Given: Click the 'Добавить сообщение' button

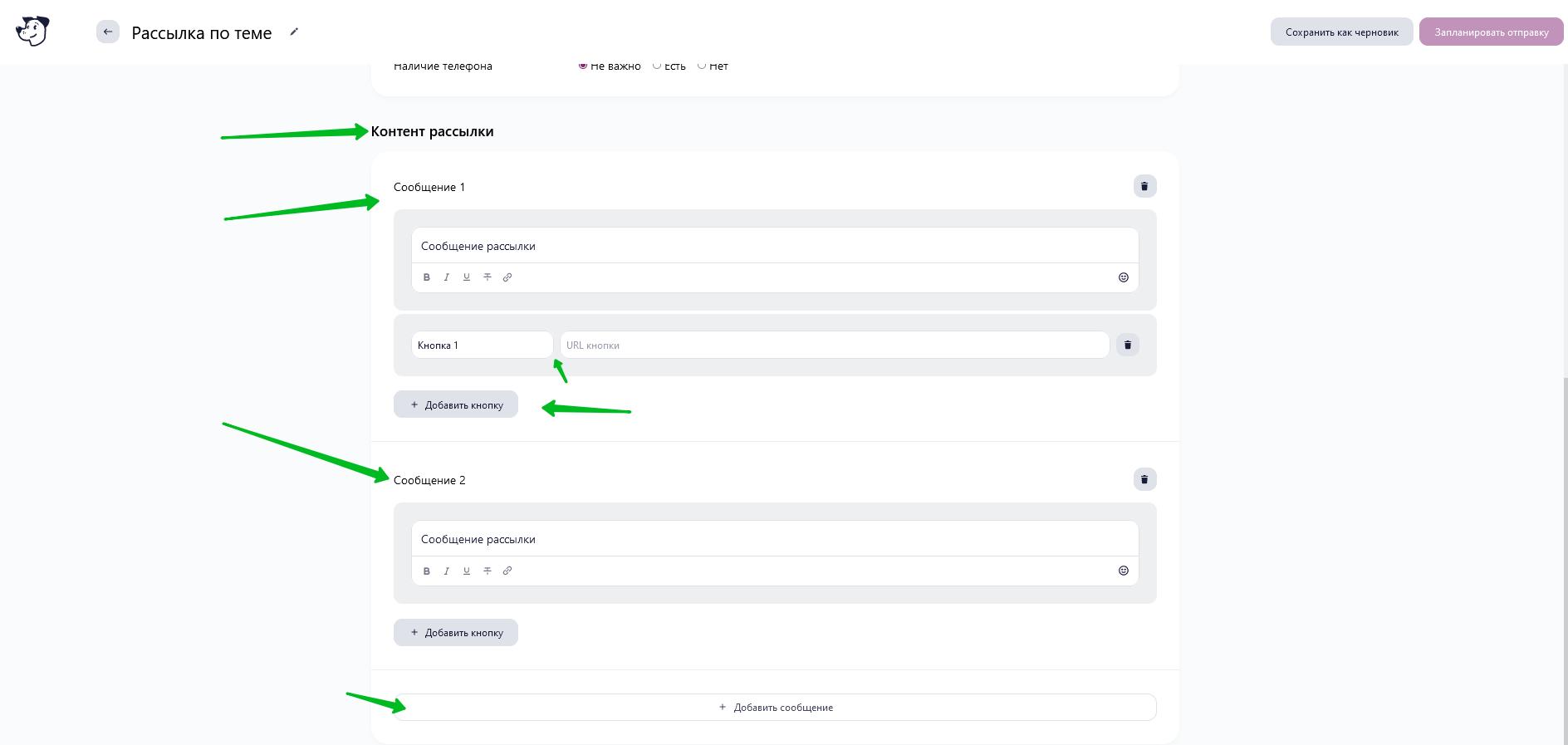Looking at the screenshot, I should tap(775, 707).
